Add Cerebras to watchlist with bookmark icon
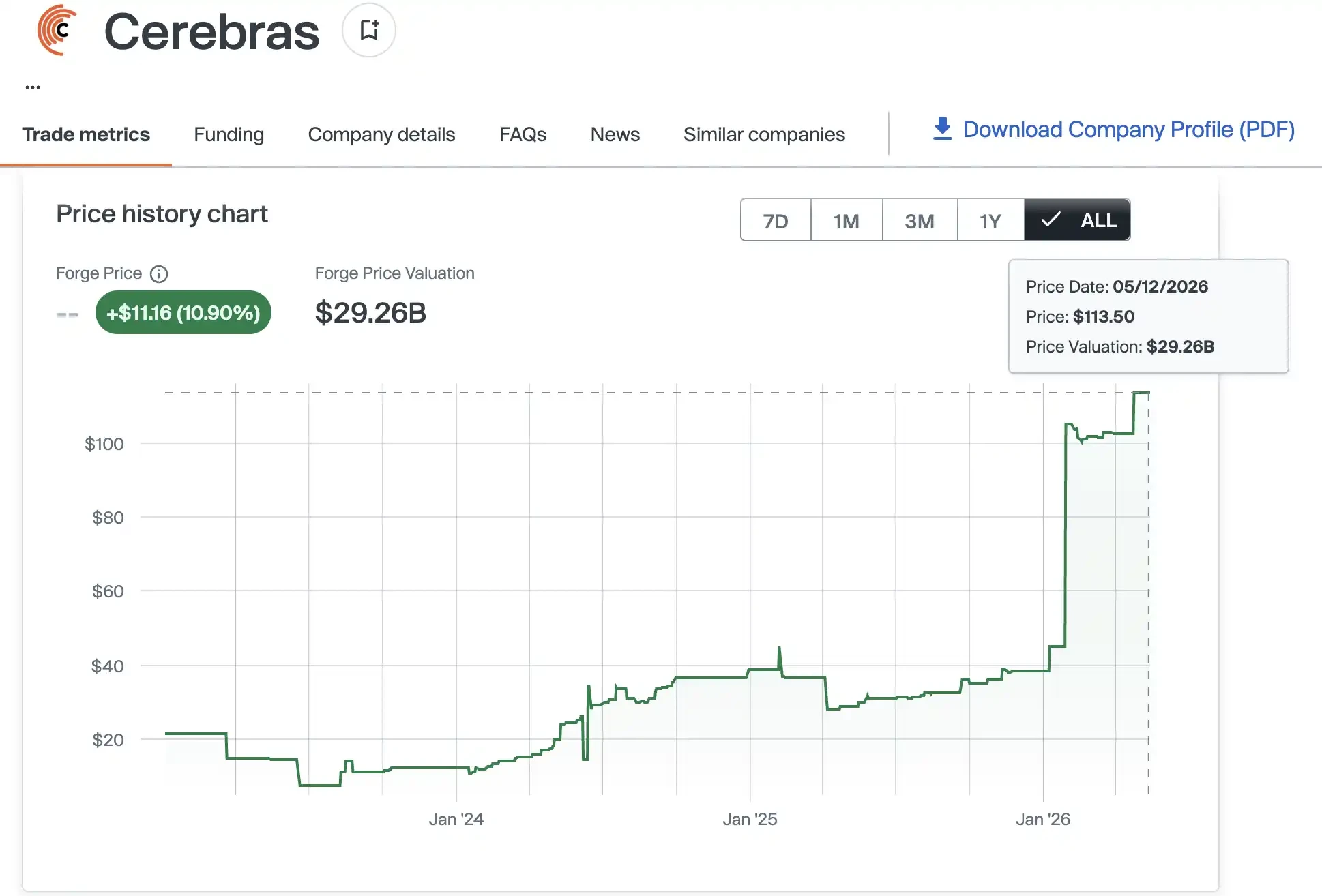This screenshot has width=1322, height=896. coord(369,30)
